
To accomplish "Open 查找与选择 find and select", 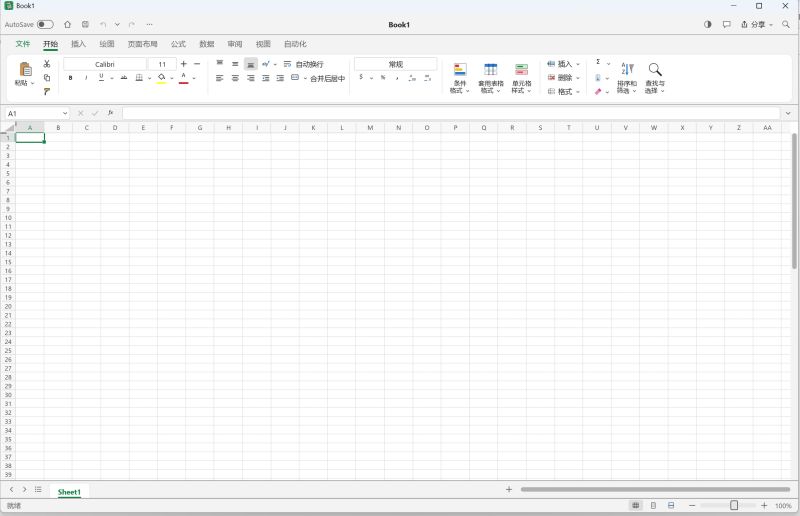I will coord(655,78).
